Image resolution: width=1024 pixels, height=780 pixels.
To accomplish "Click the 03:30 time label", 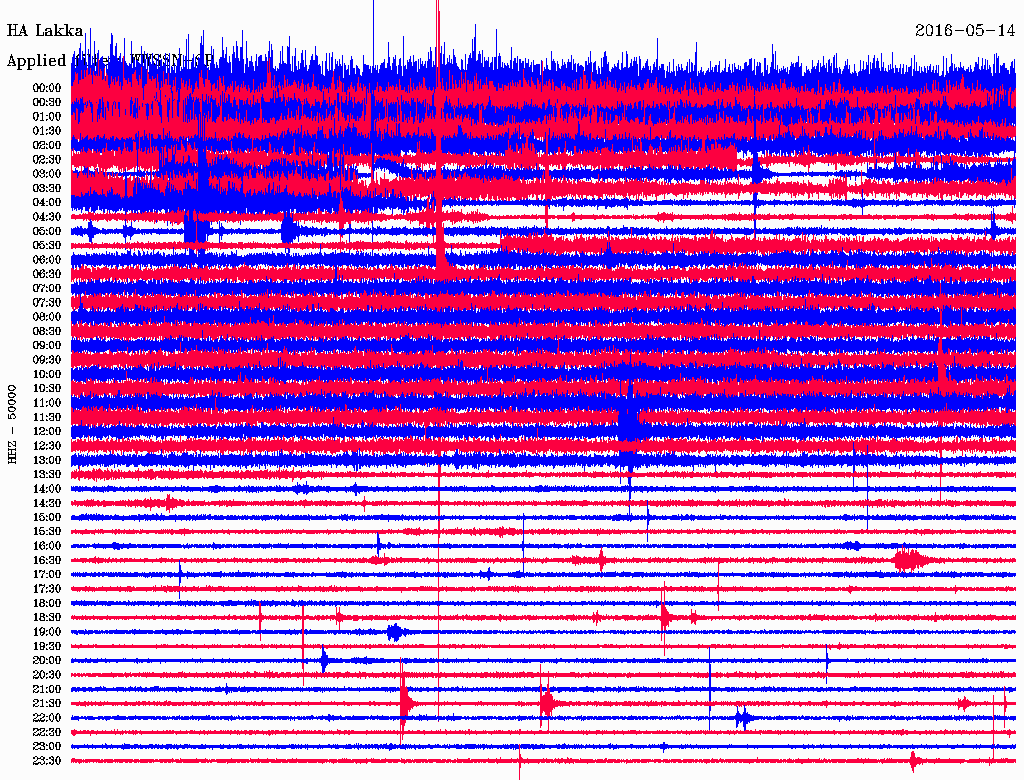I will [47, 189].
